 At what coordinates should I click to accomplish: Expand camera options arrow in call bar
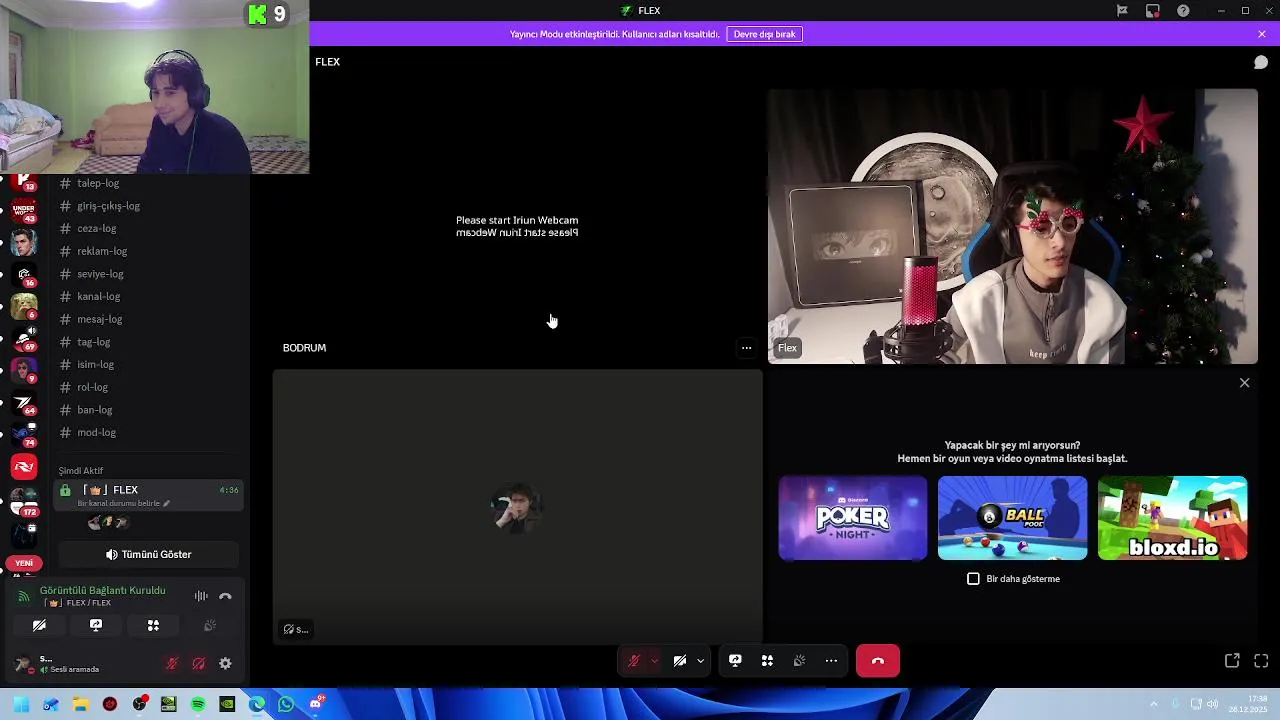(x=700, y=661)
